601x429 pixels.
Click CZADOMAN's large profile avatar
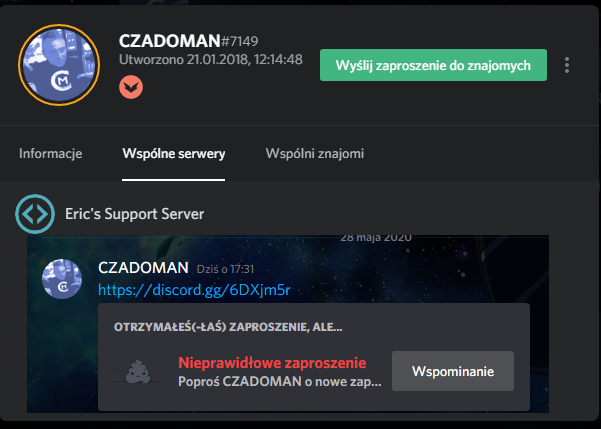coord(59,65)
